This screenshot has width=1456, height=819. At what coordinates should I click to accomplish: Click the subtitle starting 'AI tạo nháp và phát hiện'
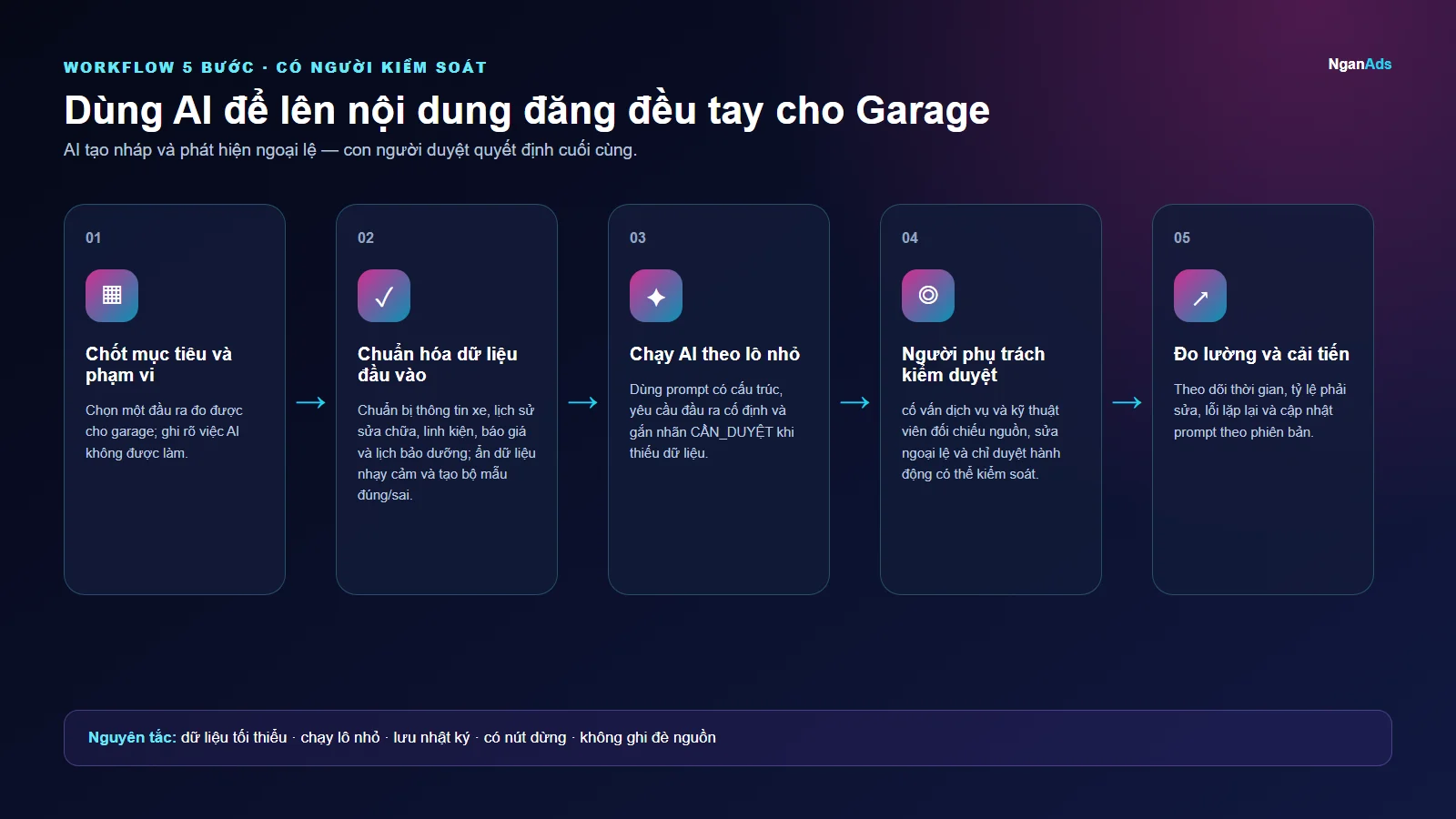coord(350,149)
